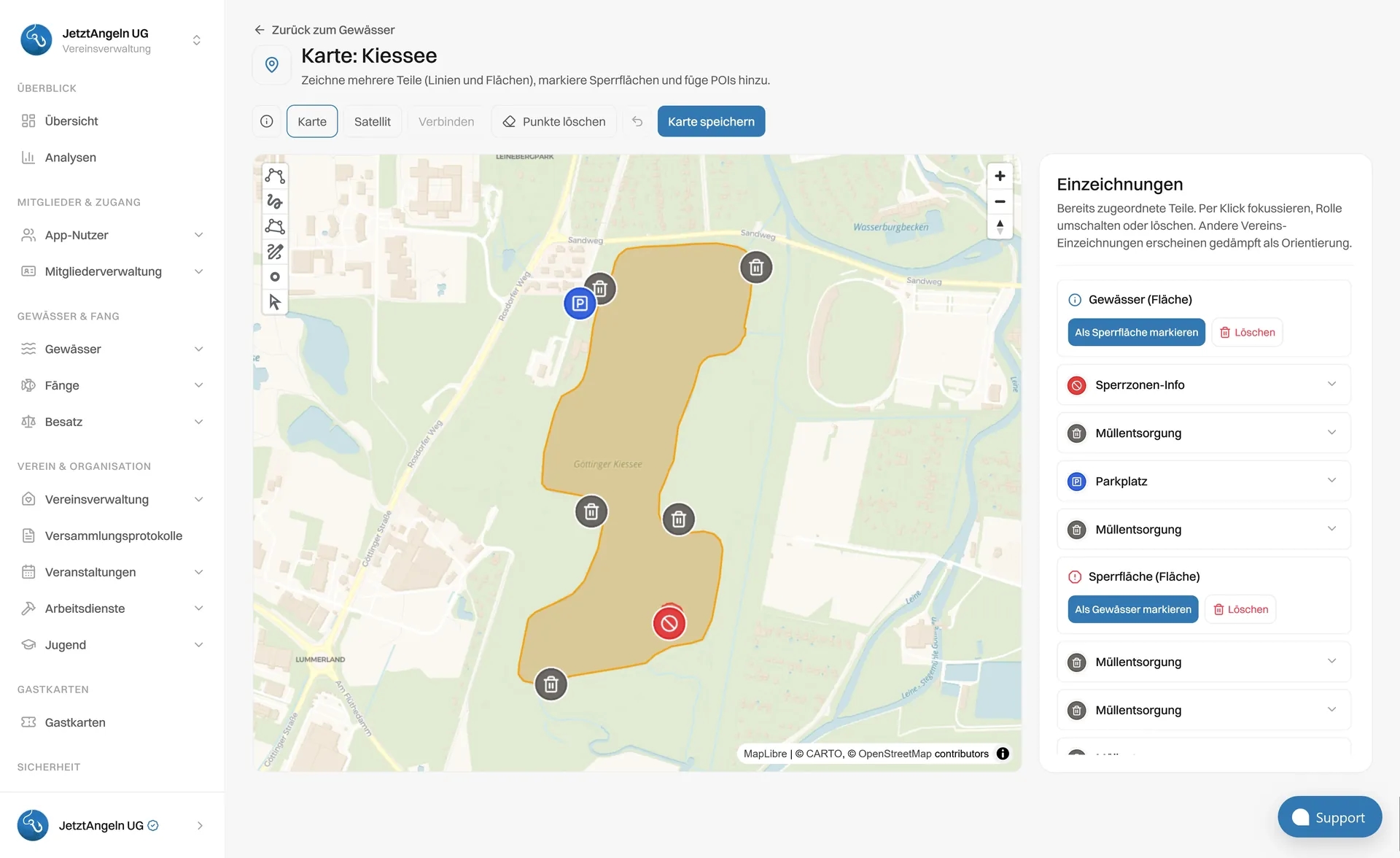The image size is (1400, 858).
Task: Expand Mitgliederverwaltung sidebar menu
Action: (x=112, y=271)
